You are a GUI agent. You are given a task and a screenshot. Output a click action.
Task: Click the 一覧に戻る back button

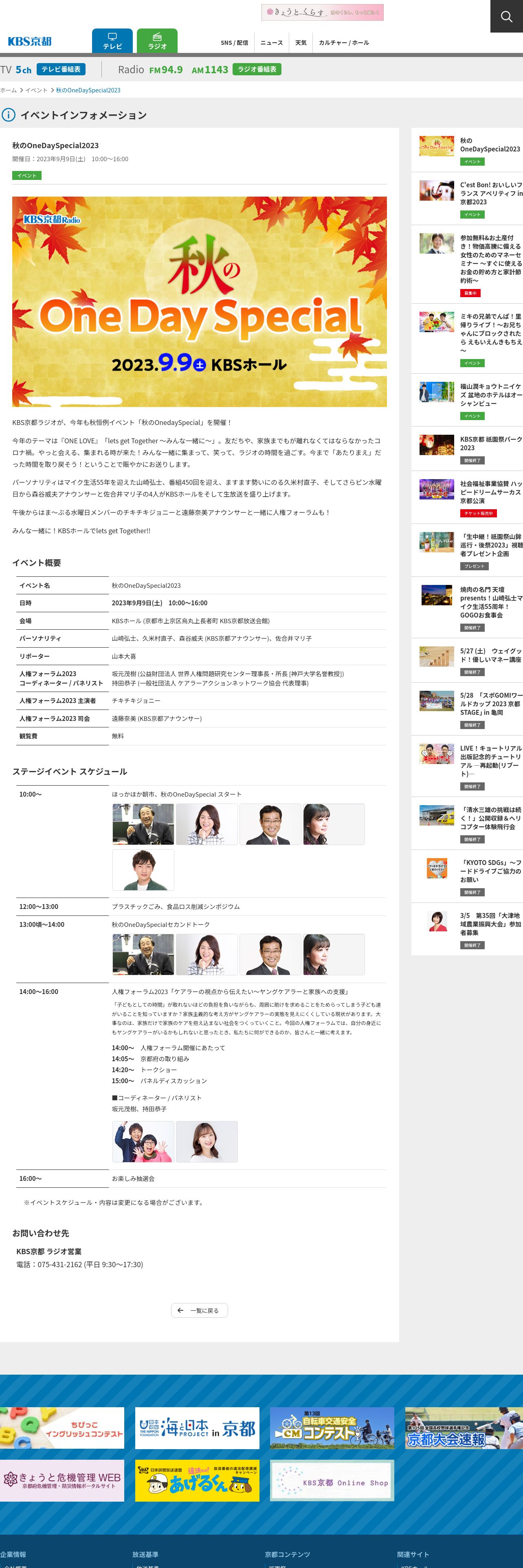pos(200,1310)
